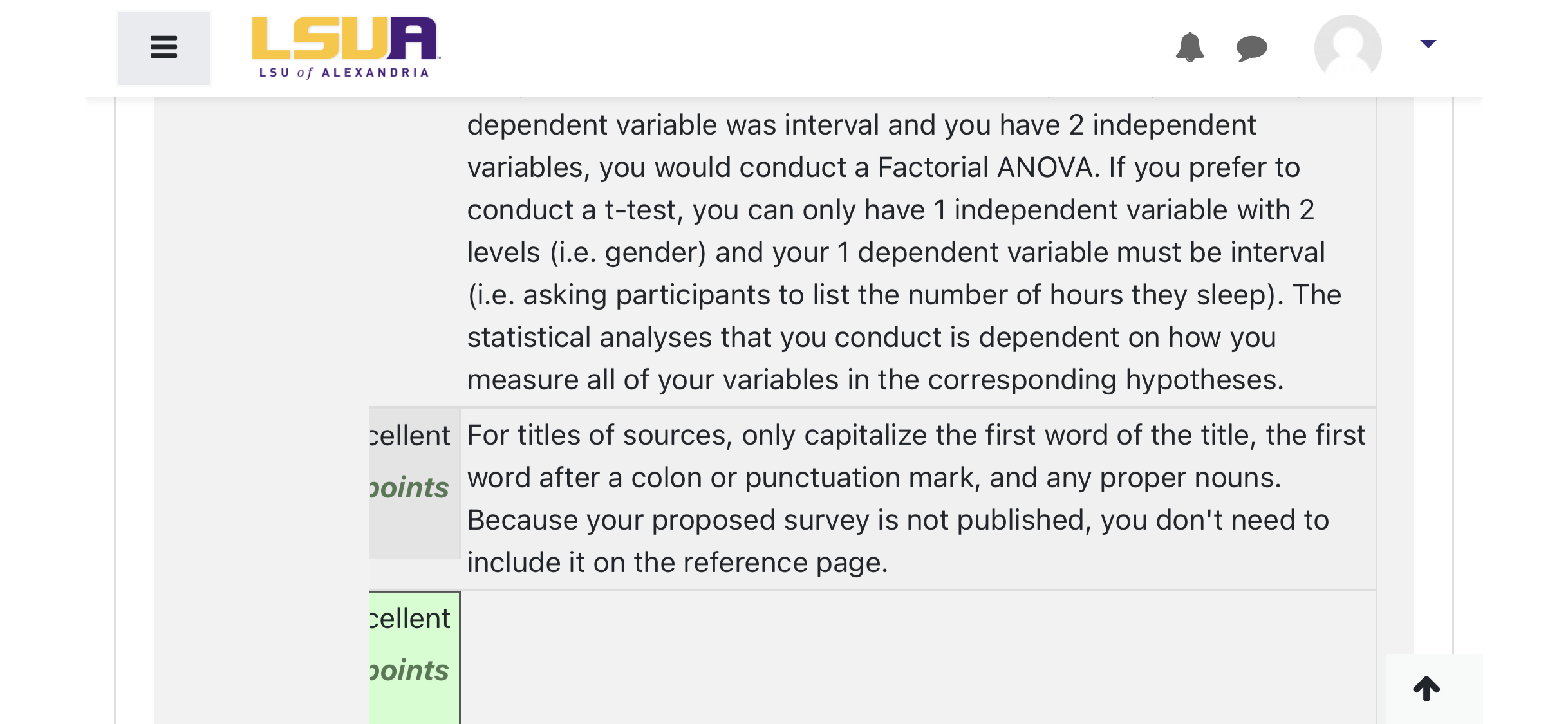Open the hamburger side menu
This screenshot has height=724, width=1568.
[x=163, y=48]
